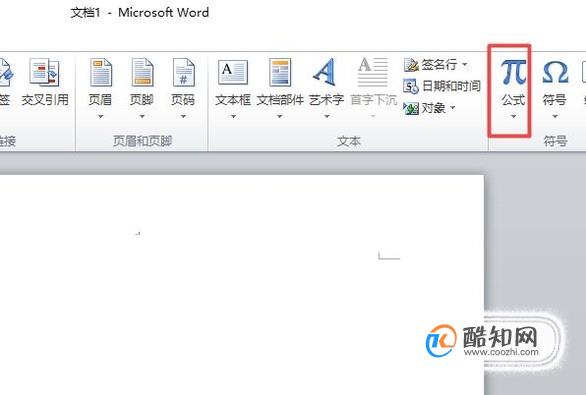This screenshot has width=586, height=395.
Task: Click the Cross-reference (交叉引用) icon
Action: (45, 72)
